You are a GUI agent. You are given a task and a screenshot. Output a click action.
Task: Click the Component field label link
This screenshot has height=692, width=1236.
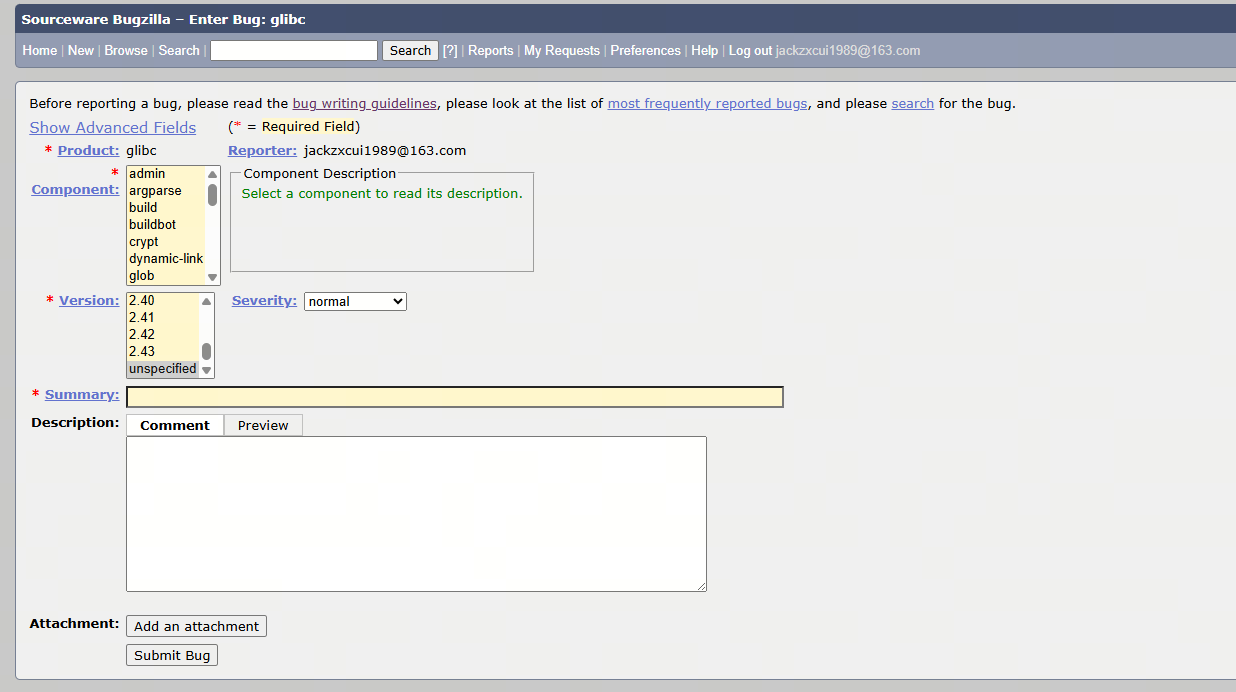pyautogui.click(x=76, y=189)
